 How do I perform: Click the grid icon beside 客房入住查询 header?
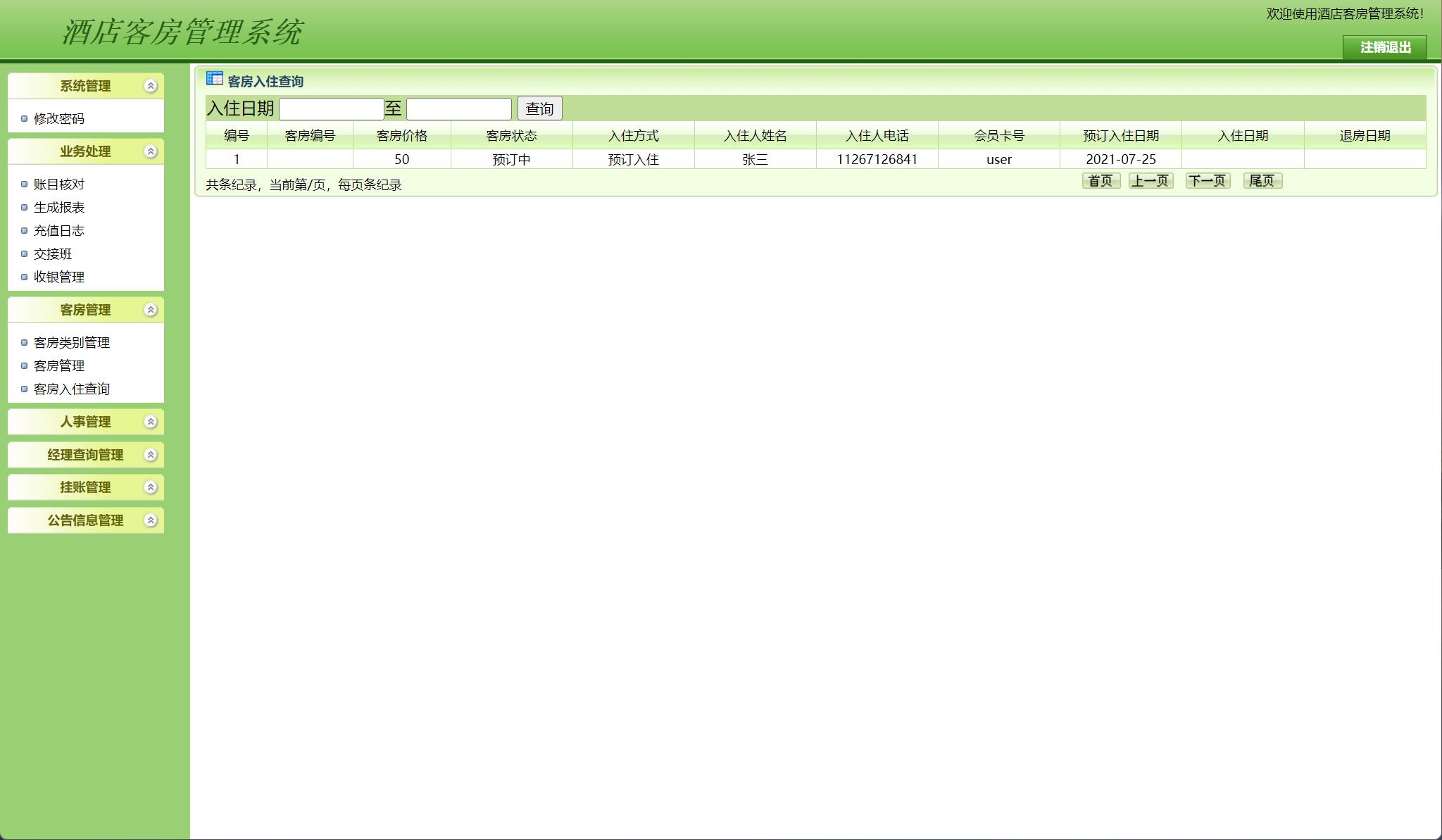point(213,80)
